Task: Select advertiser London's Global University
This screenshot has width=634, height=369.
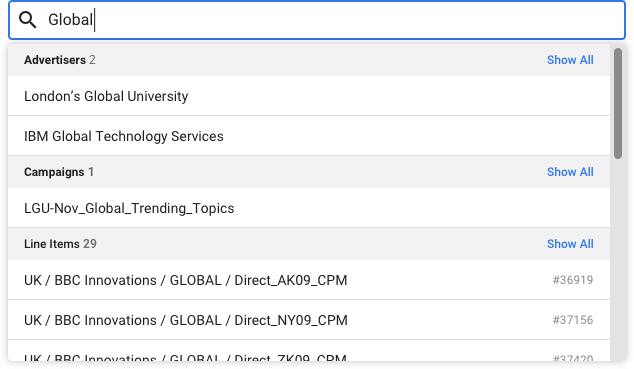Action: (309, 96)
